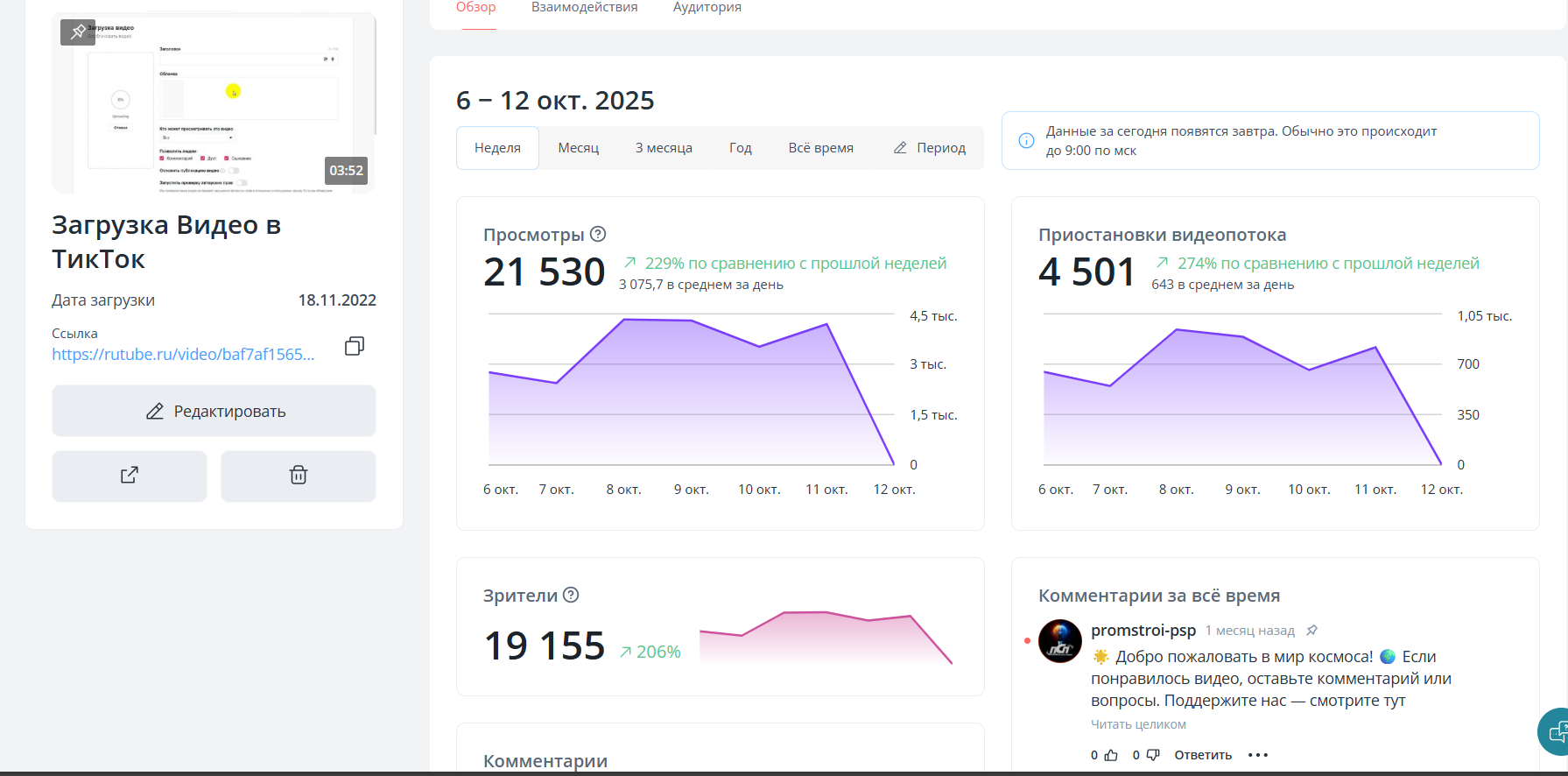Select the Месяц time range
1568x776 pixels.
tap(578, 148)
